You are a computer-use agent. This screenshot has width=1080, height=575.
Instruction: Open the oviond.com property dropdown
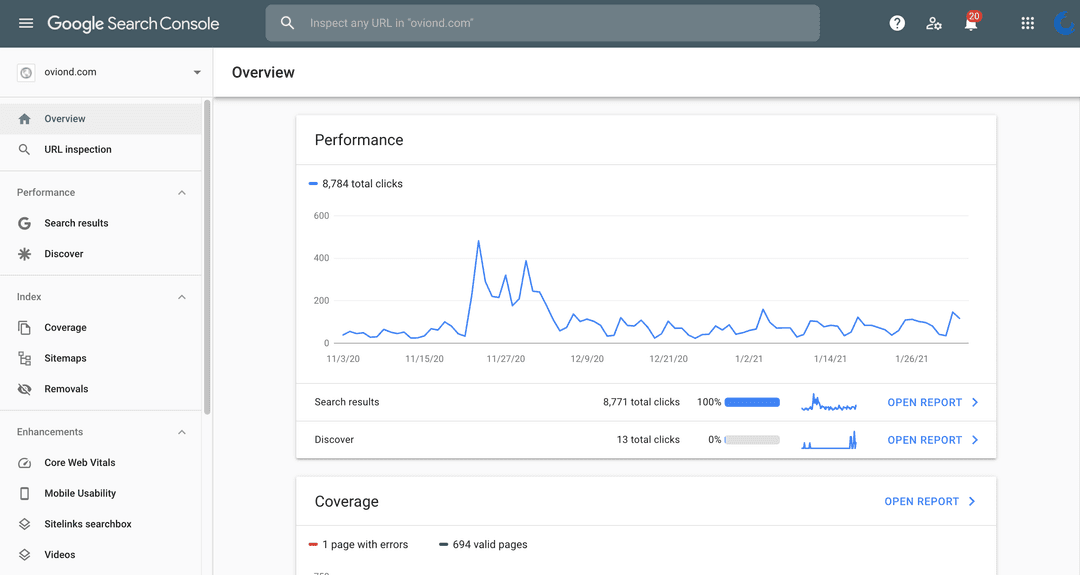coord(197,72)
